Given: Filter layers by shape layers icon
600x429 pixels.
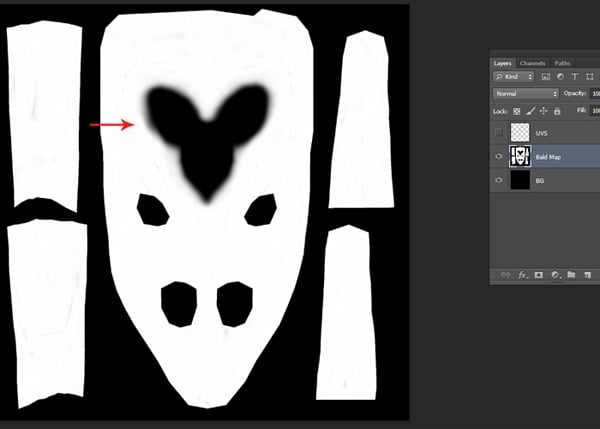Looking at the screenshot, I should (590, 77).
